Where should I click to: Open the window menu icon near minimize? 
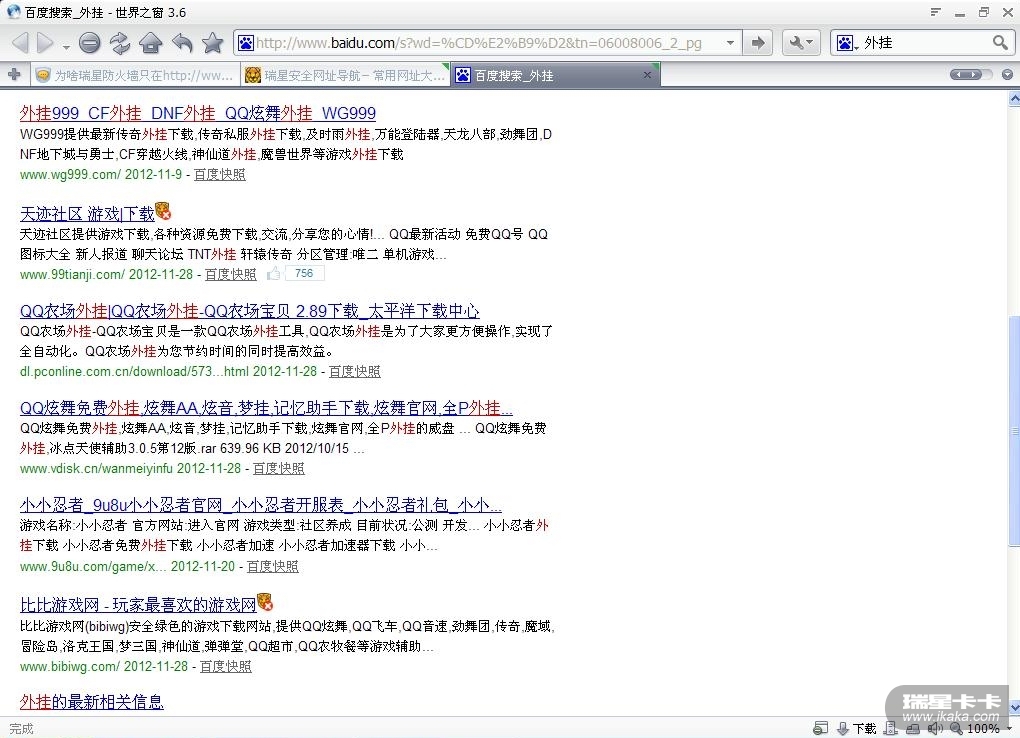click(x=935, y=12)
